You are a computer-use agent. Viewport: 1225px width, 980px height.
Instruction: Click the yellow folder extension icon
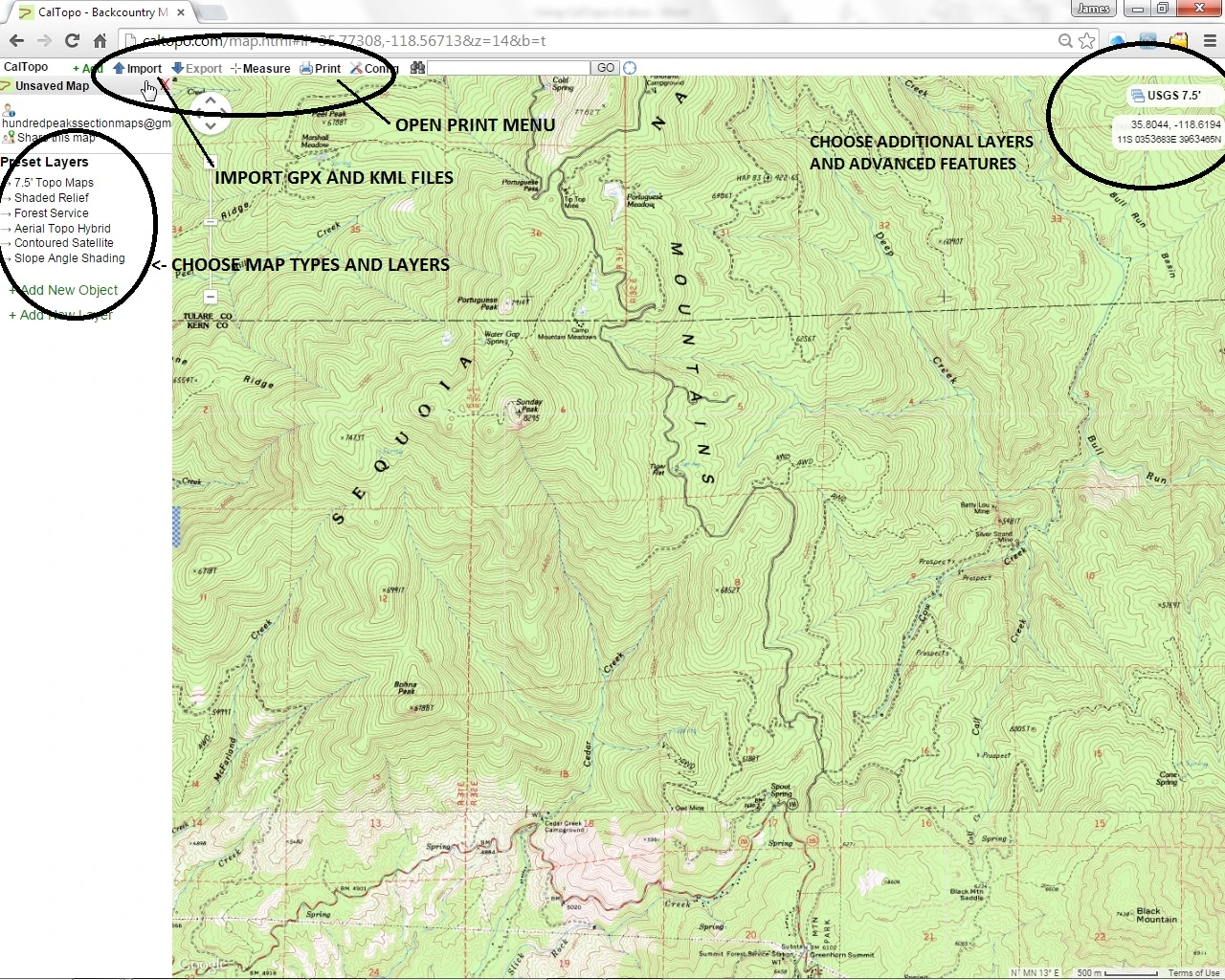click(1179, 41)
